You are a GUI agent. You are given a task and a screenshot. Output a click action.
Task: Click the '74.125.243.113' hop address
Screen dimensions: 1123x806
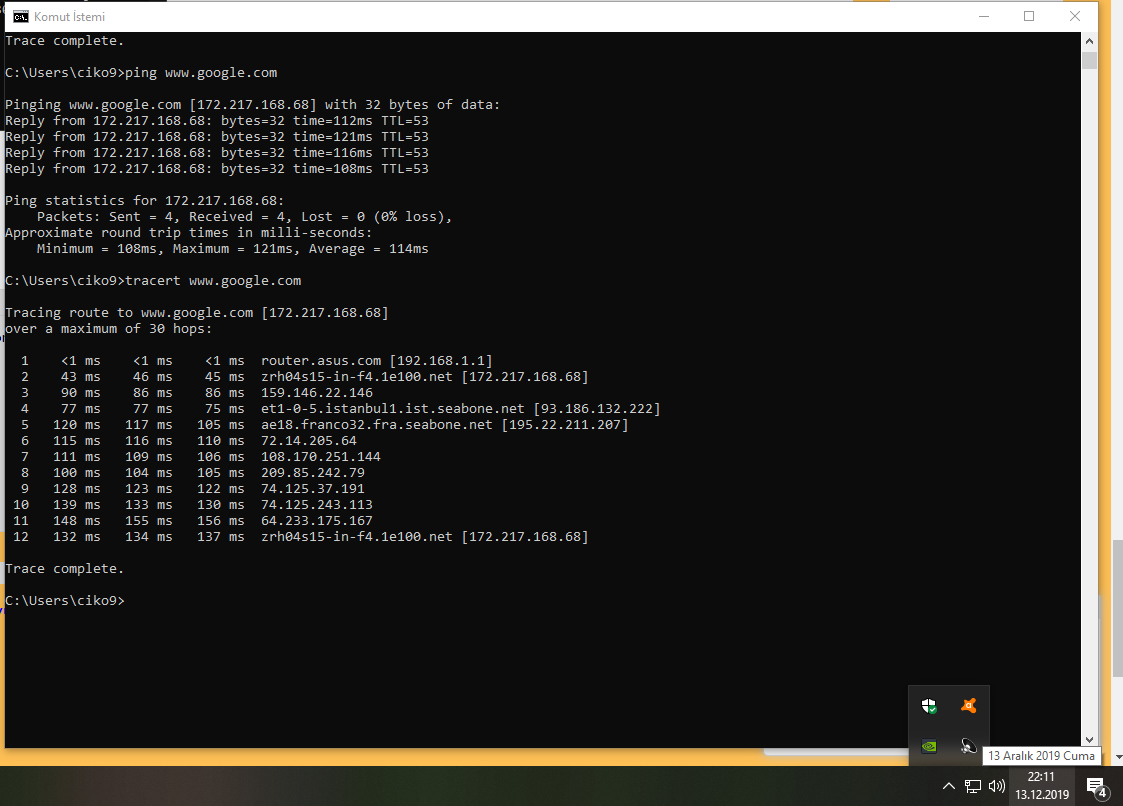coord(317,504)
